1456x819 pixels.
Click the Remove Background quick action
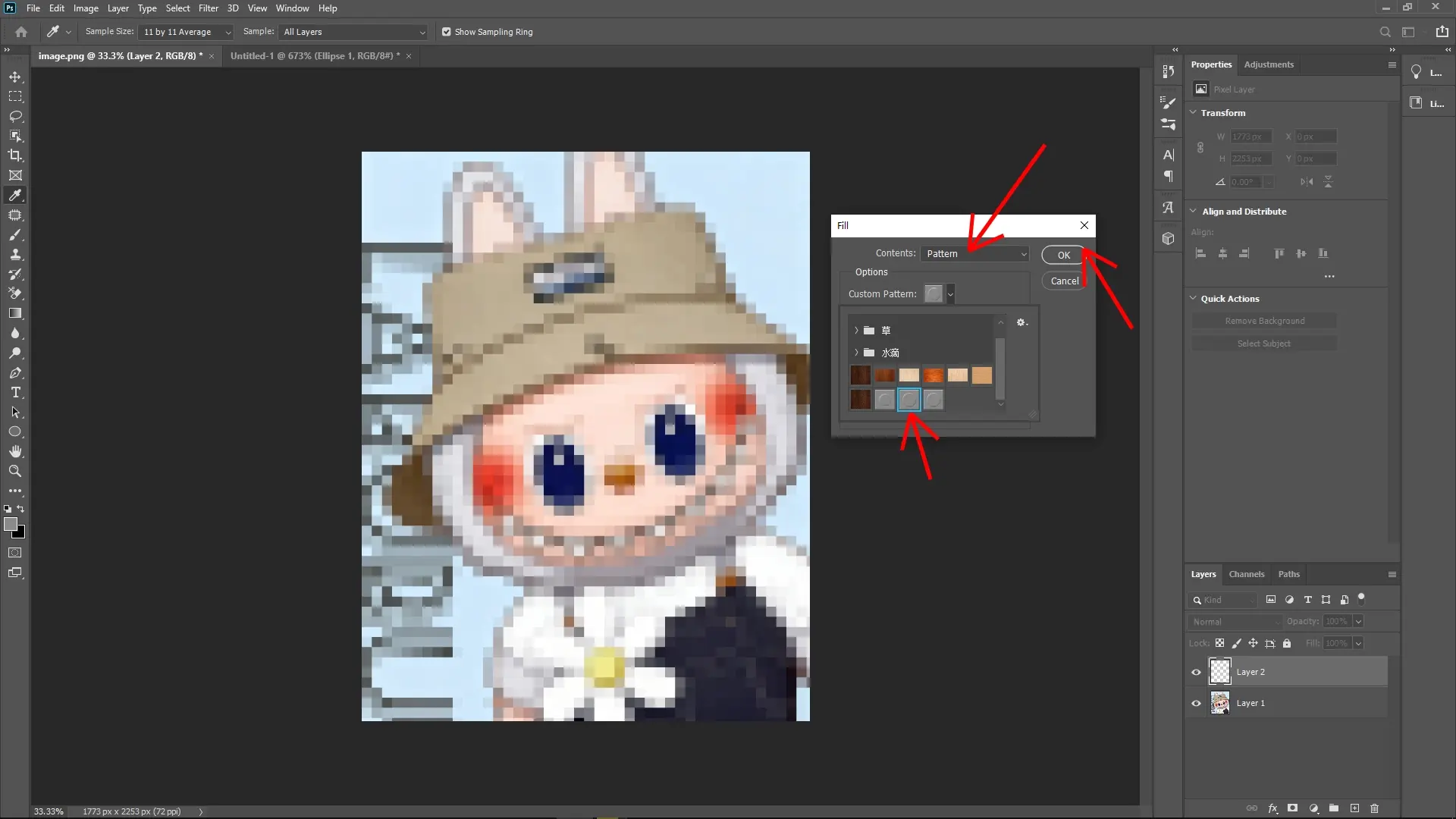(1264, 320)
